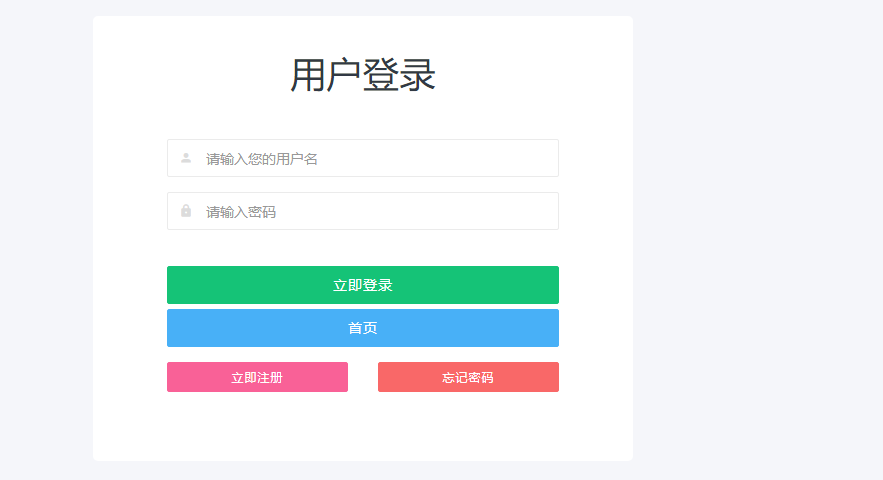Focus the 请输入您的用户名 username input
Viewport: 883px width, 480px height.
pyautogui.click(x=363, y=158)
